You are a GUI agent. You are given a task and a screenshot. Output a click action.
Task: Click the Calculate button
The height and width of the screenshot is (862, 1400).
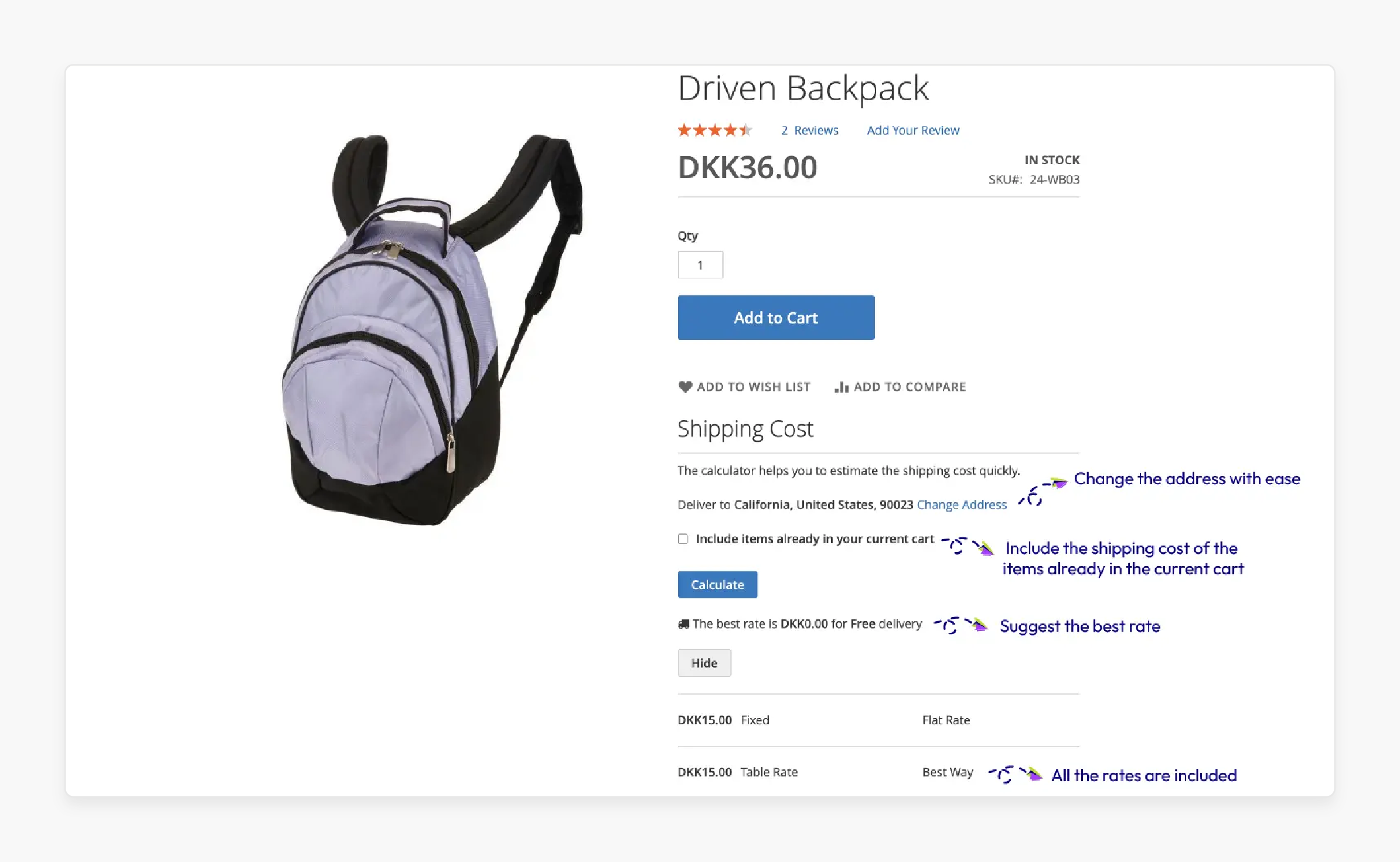[717, 584]
